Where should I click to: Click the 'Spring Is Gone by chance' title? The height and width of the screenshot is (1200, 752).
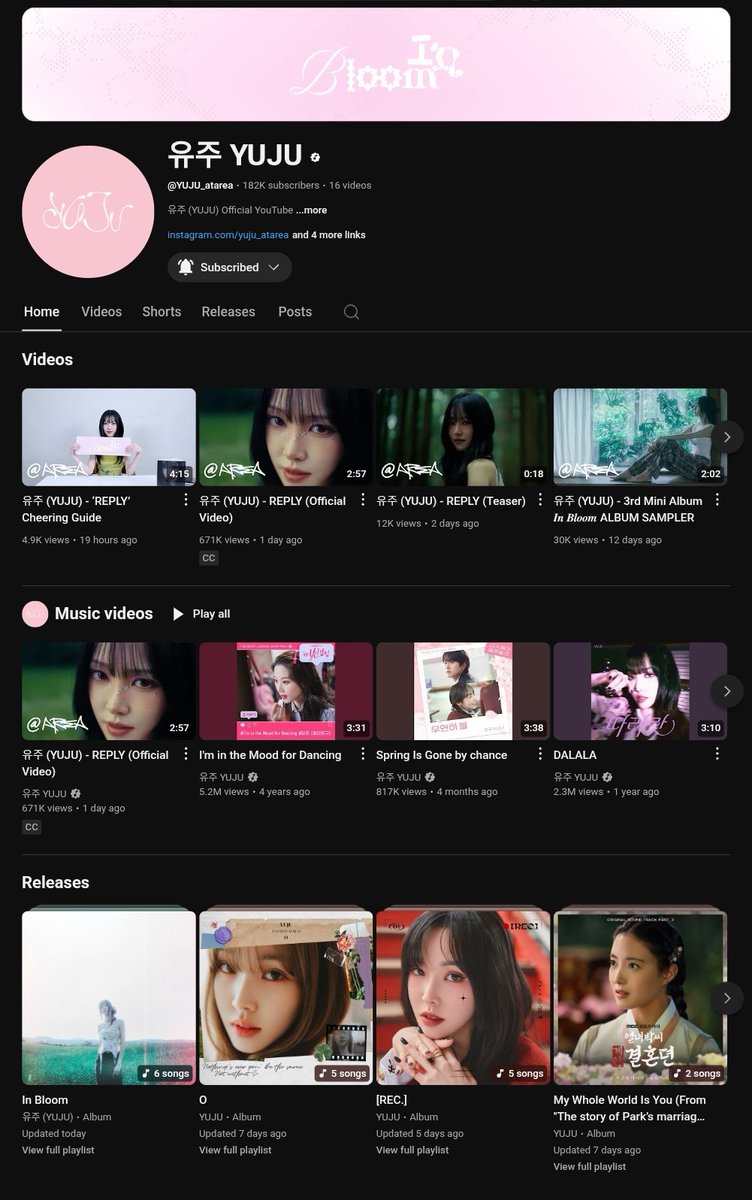pos(442,755)
